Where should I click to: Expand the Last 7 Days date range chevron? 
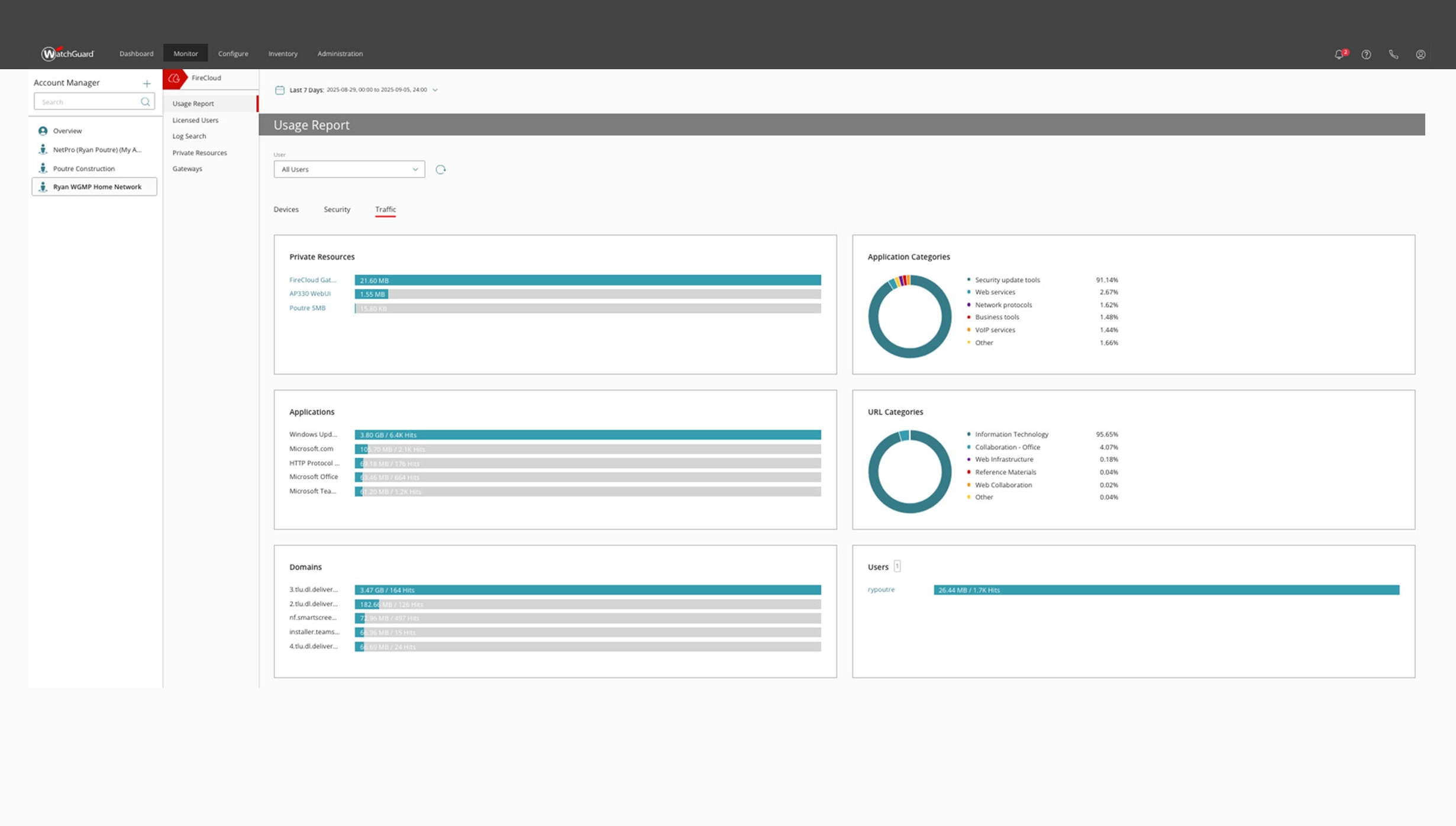(435, 90)
